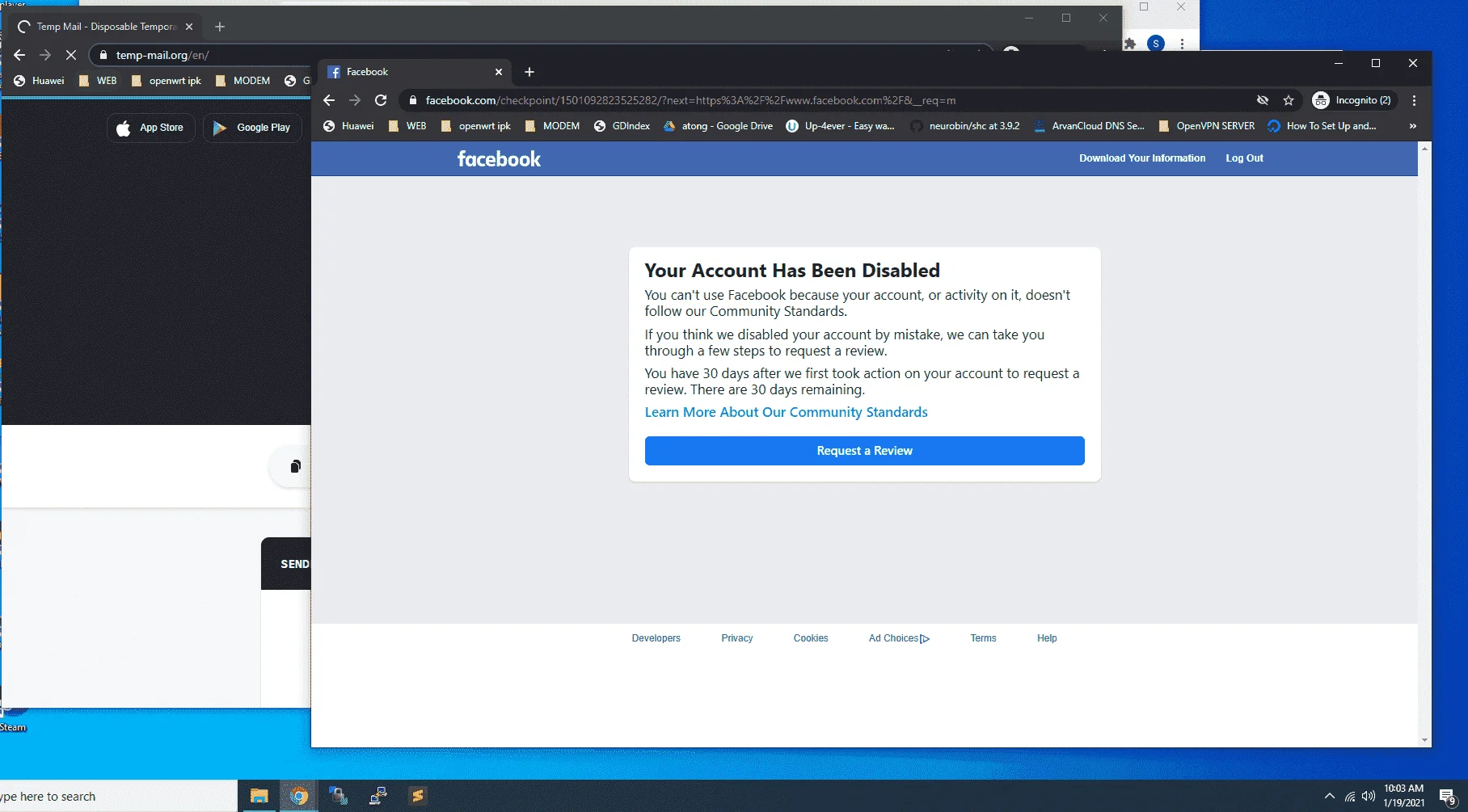Open WEB bookmark folder in the Facebook window
Viewport: 1468px width, 812px height.
point(407,126)
